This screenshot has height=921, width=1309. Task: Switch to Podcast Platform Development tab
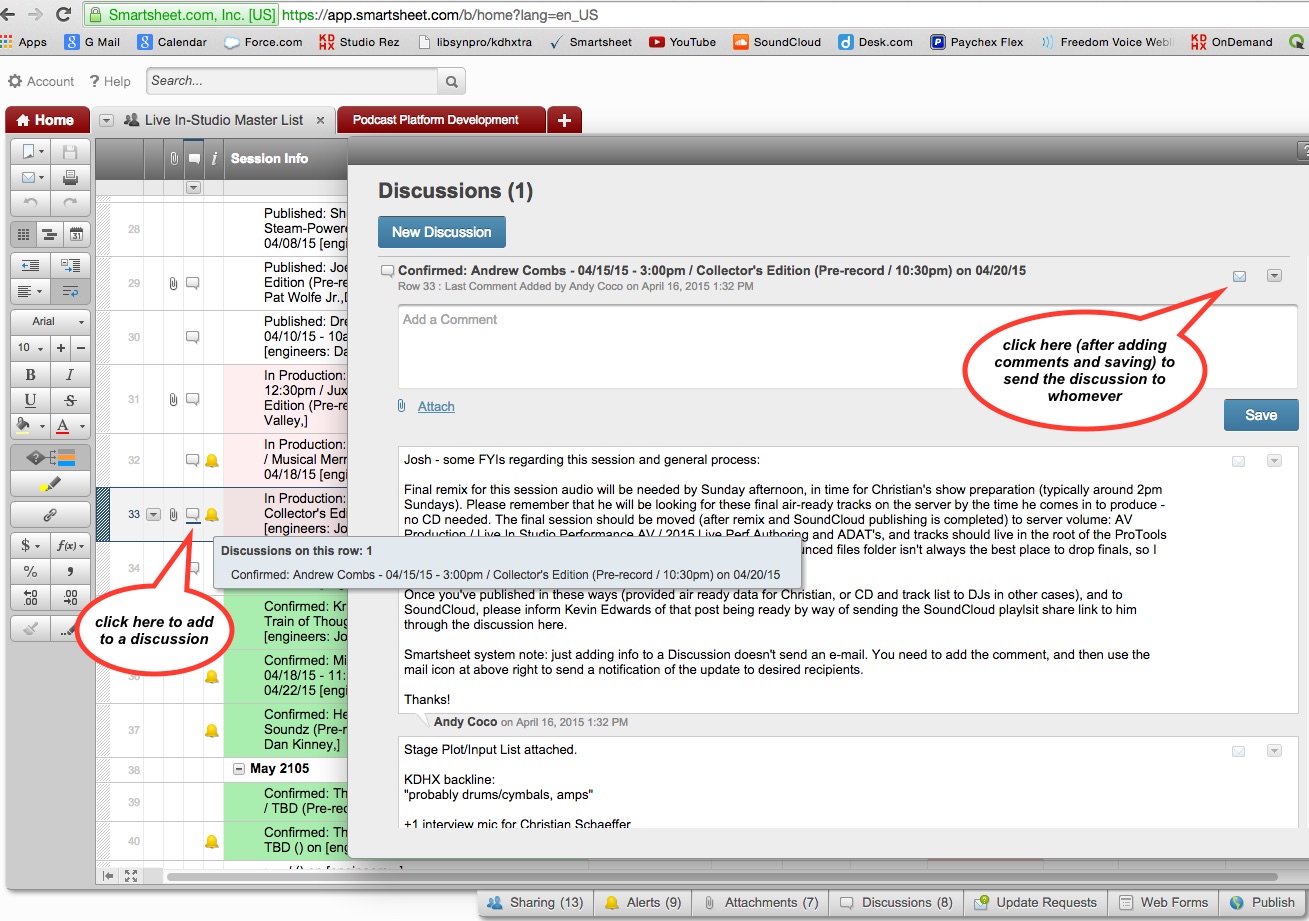click(435, 120)
